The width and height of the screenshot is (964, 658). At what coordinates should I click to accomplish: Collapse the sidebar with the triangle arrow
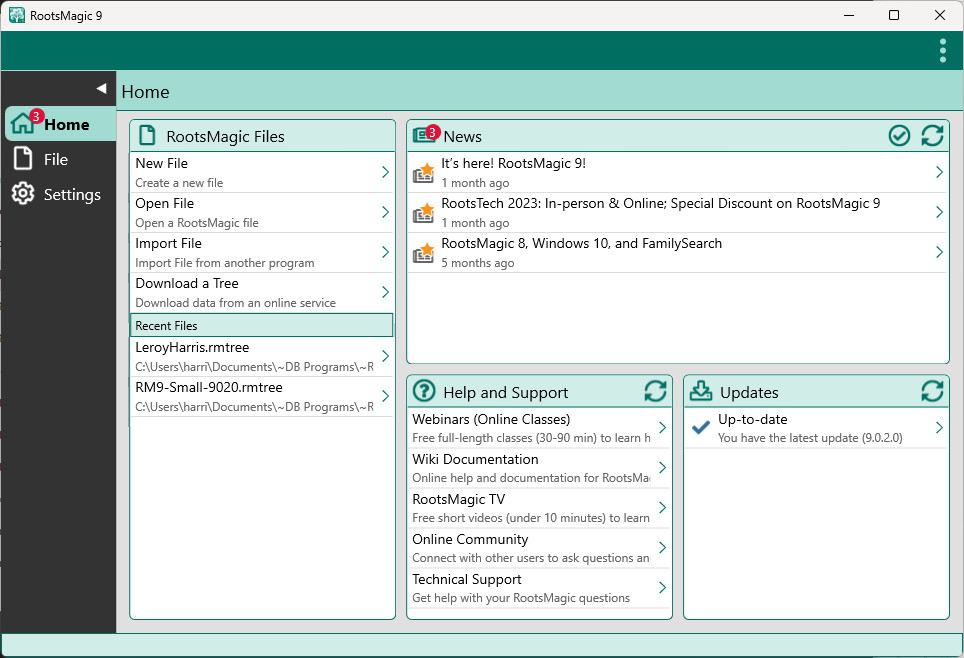pos(101,89)
